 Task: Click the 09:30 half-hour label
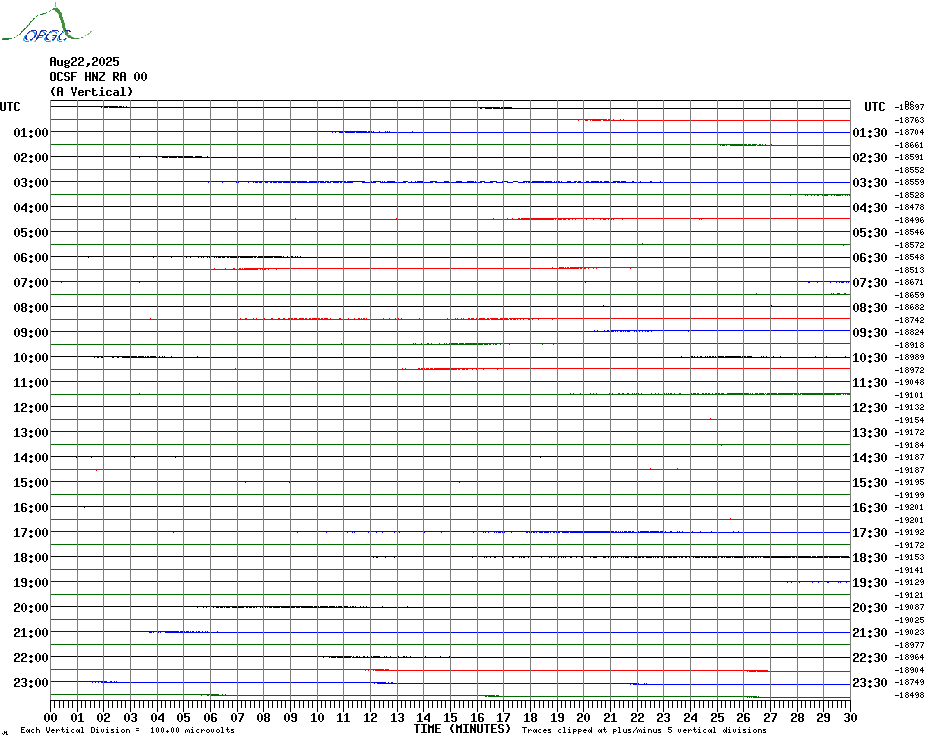(x=870, y=332)
